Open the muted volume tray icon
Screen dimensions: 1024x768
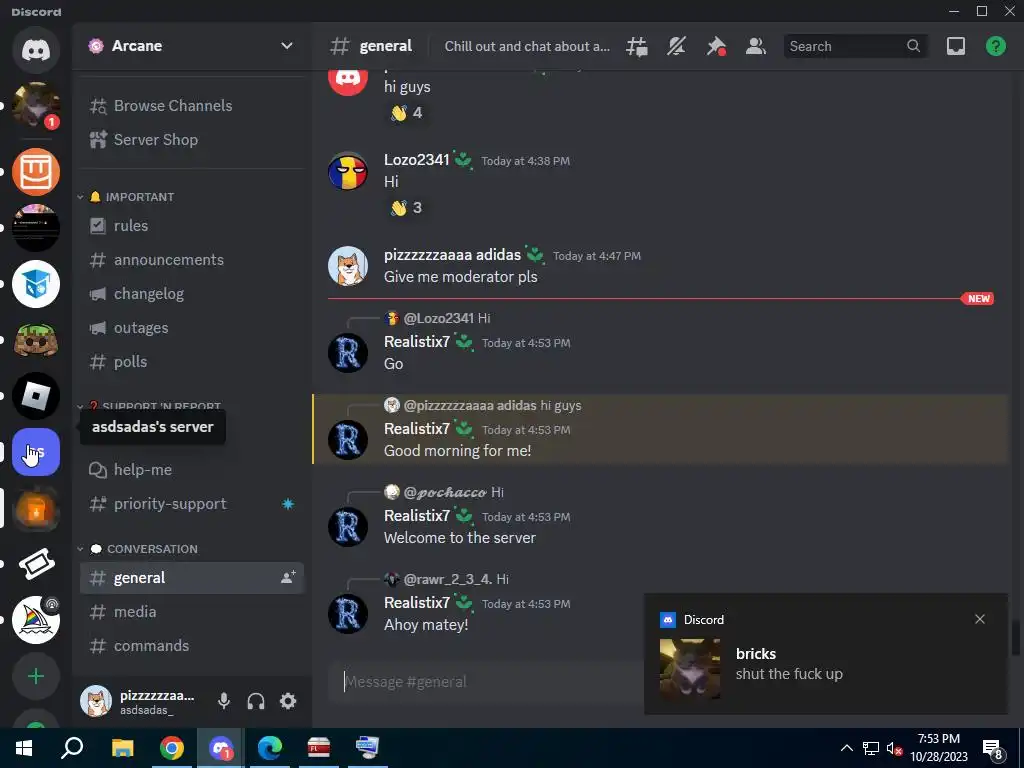[894, 748]
